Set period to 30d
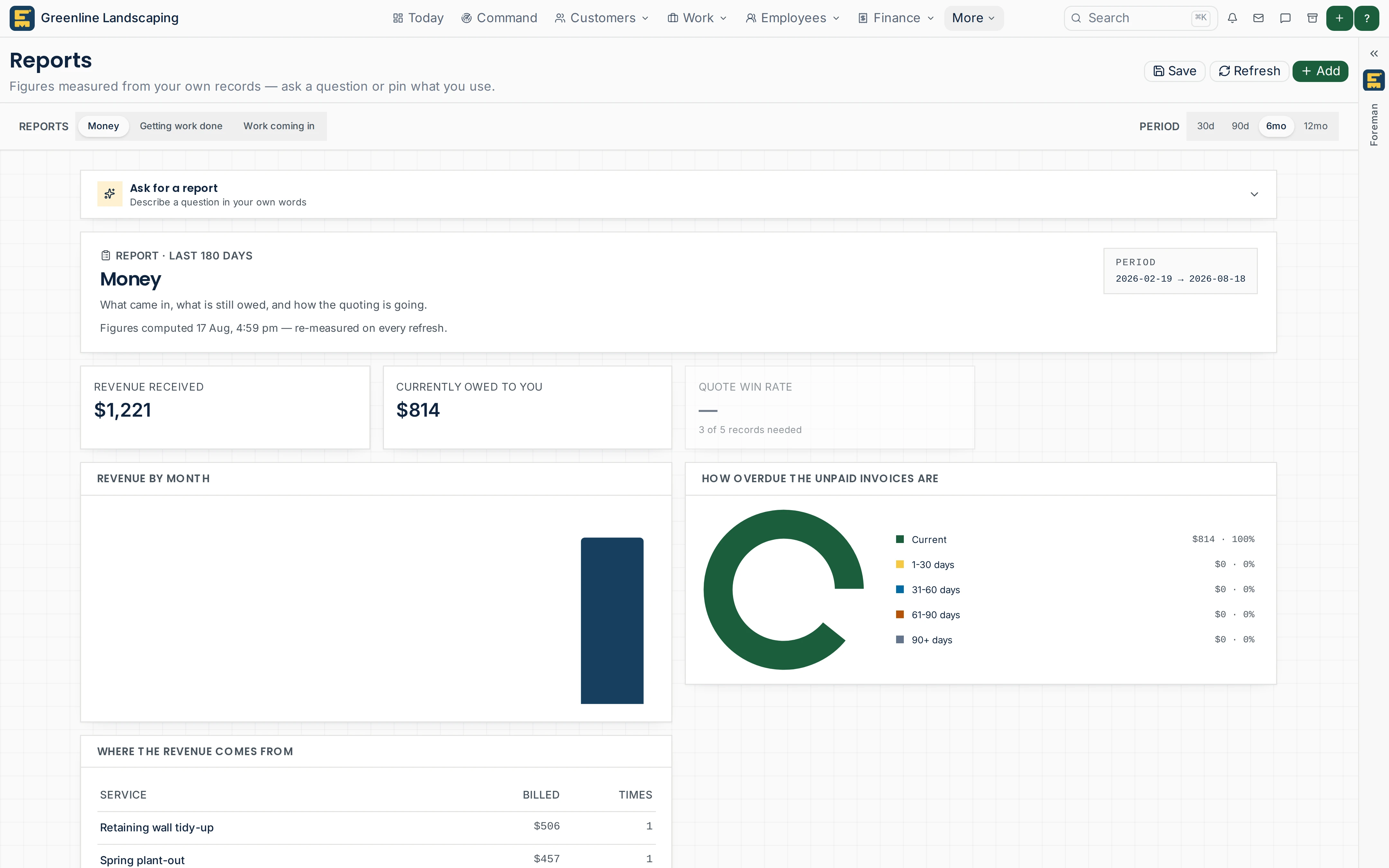This screenshot has width=1389, height=868. click(1205, 126)
